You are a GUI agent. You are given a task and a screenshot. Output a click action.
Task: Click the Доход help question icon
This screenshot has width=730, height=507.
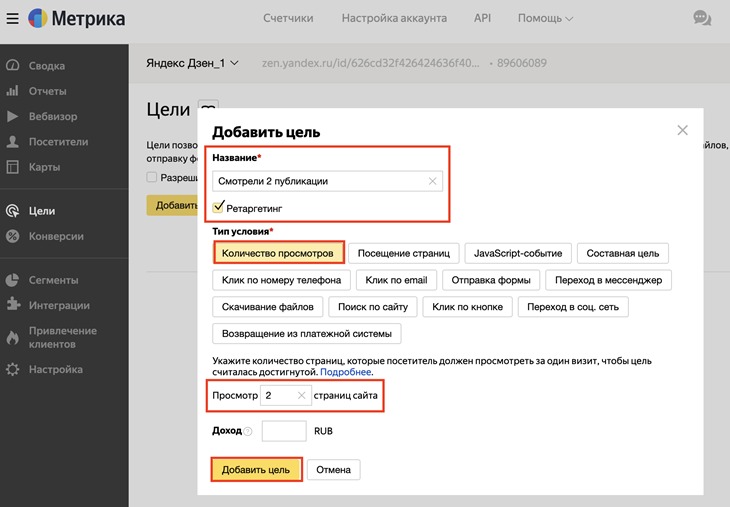248,432
